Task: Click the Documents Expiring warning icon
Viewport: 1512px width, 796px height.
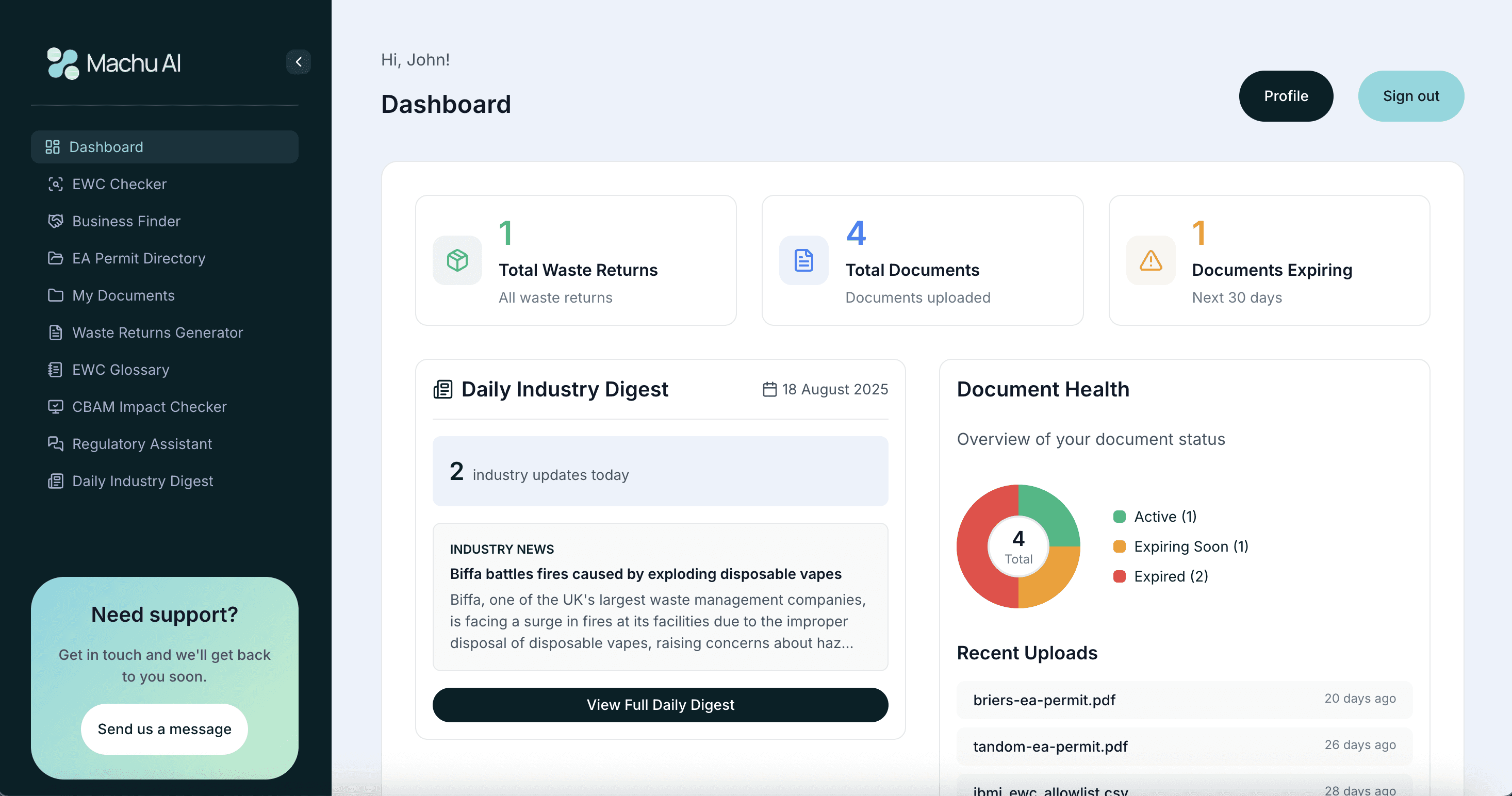Action: pos(1150,260)
